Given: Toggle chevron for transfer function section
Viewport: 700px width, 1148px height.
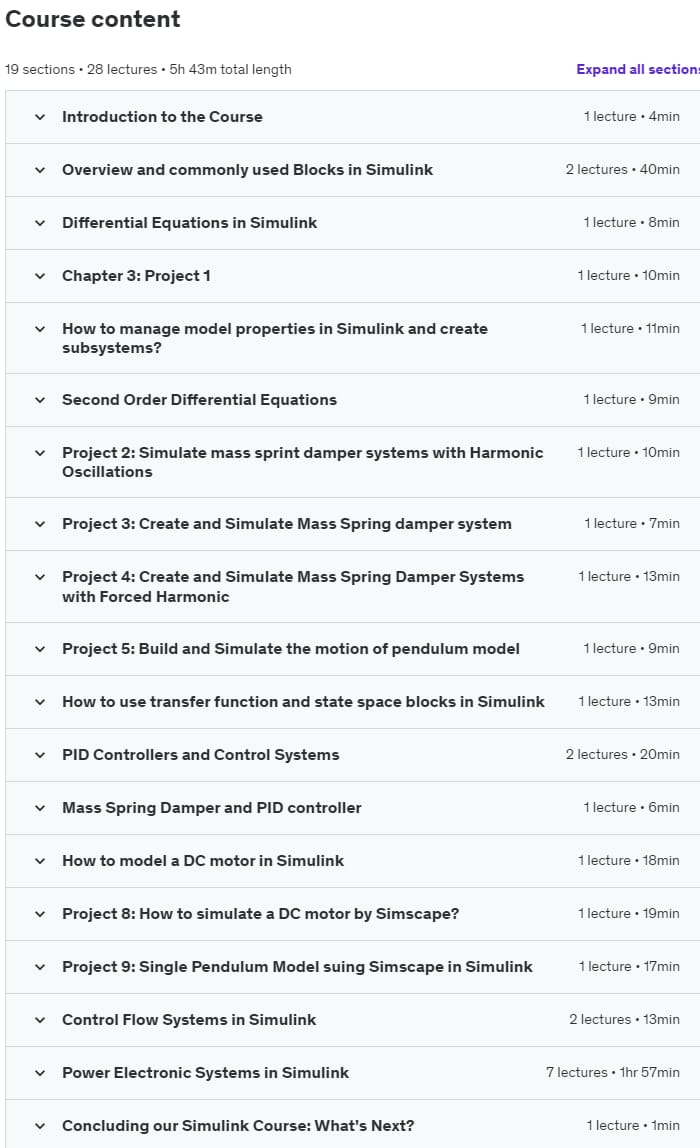Looking at the screenshot, I should [x=40, y=702].
